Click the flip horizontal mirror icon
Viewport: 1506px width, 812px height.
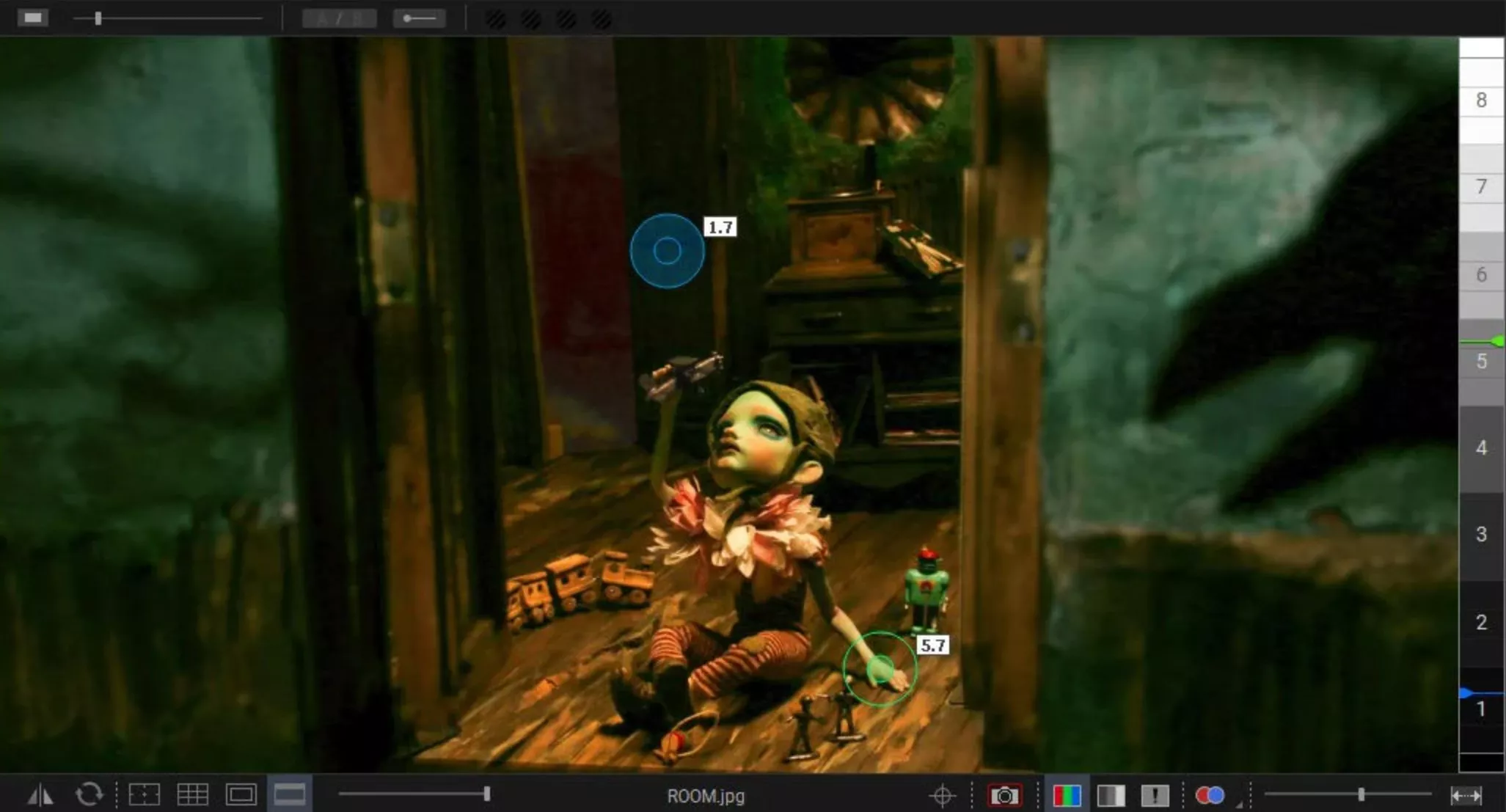pyautogui.click(x=40, y=794)
